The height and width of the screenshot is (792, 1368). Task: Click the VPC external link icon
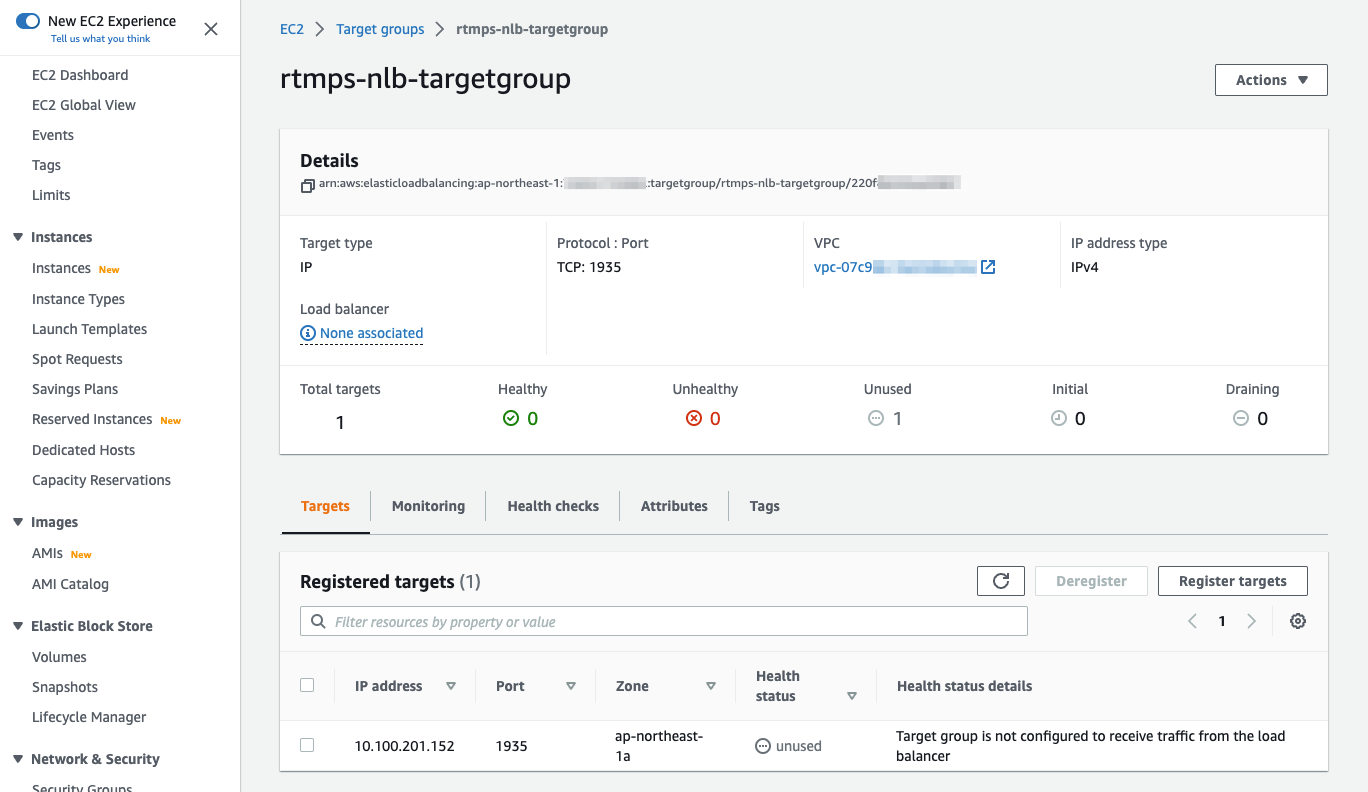pos(988,267)
